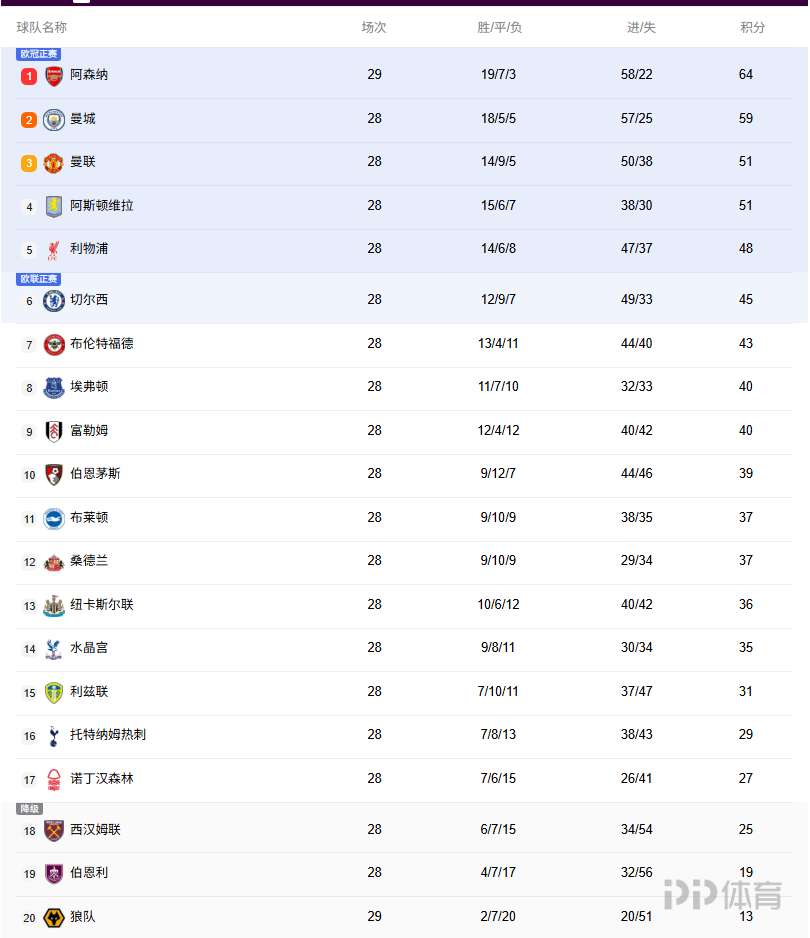The height and width of the screenshot is (938, 810).
Task: Click the 积分 column header
Action: [x=752, y=28]
